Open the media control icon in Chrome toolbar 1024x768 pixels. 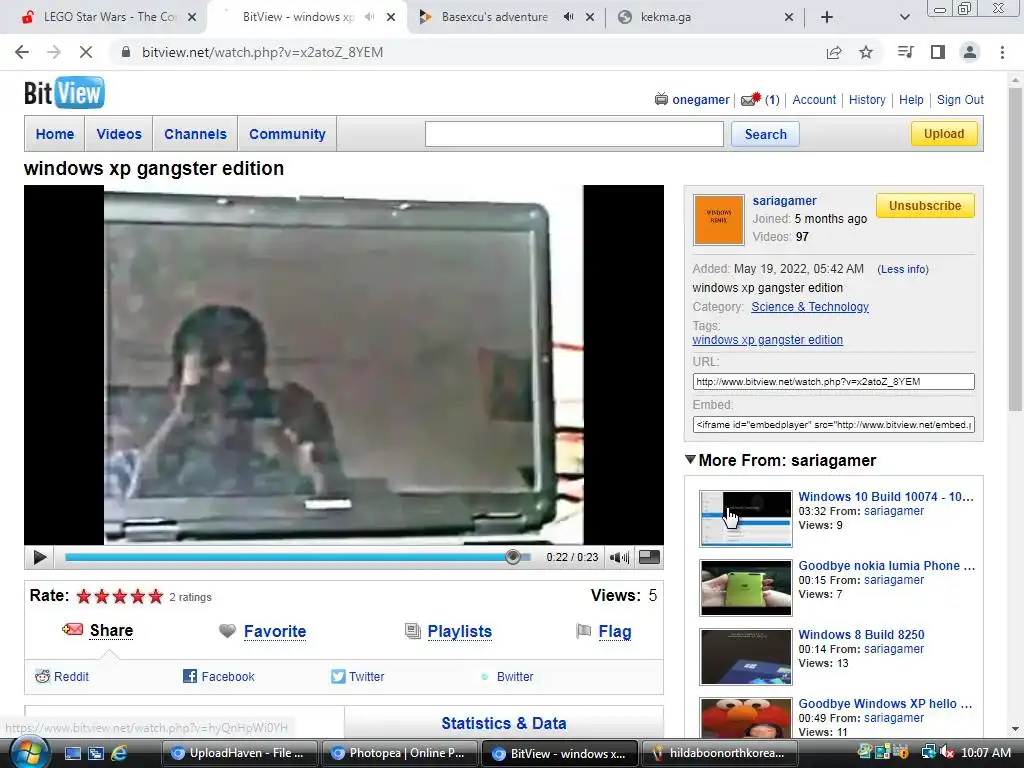pos(905,52)
